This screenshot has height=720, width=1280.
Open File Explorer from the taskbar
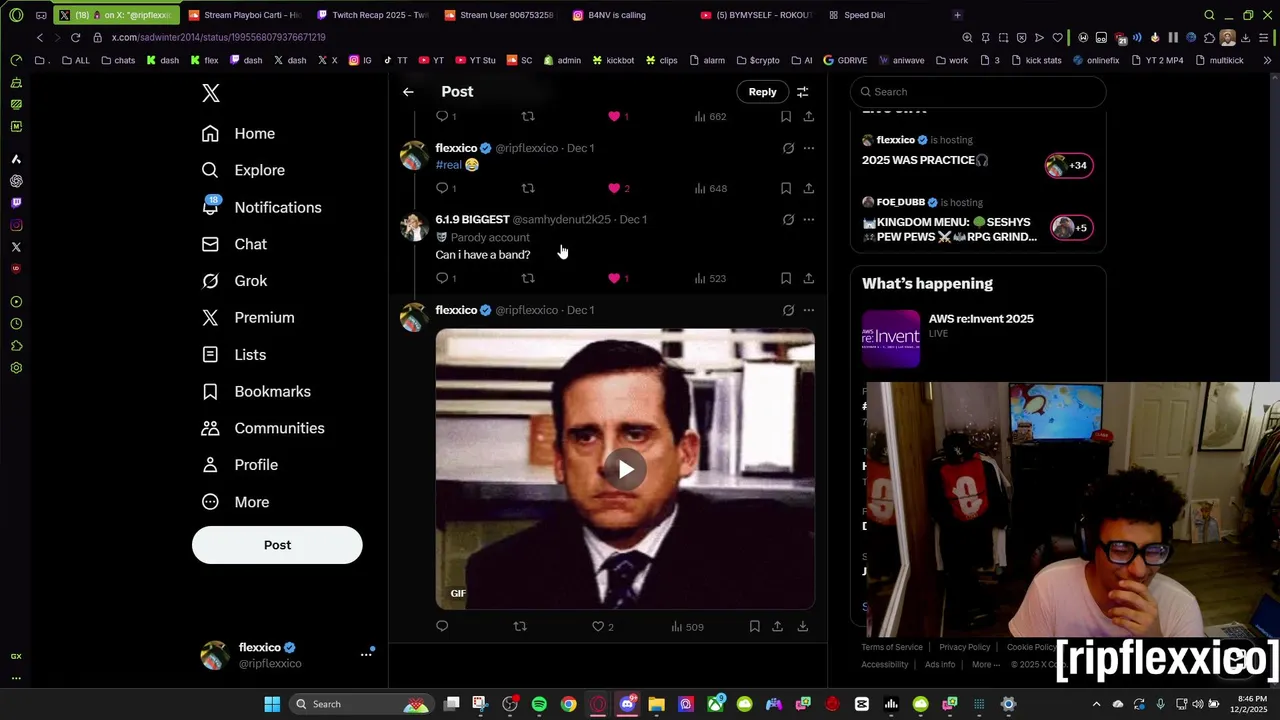656,704
